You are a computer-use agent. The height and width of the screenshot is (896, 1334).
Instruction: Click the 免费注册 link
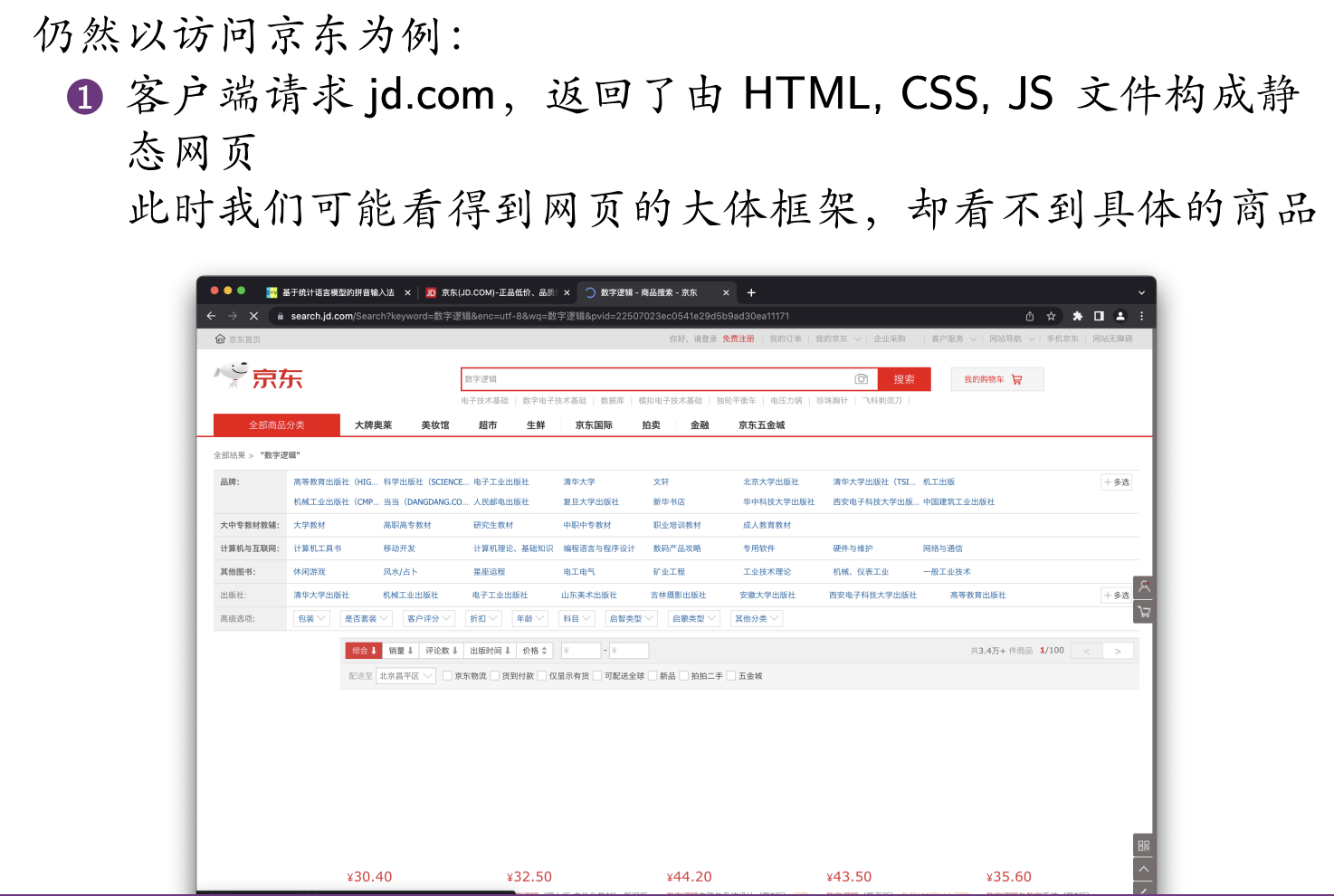click(x=738, y=338)
